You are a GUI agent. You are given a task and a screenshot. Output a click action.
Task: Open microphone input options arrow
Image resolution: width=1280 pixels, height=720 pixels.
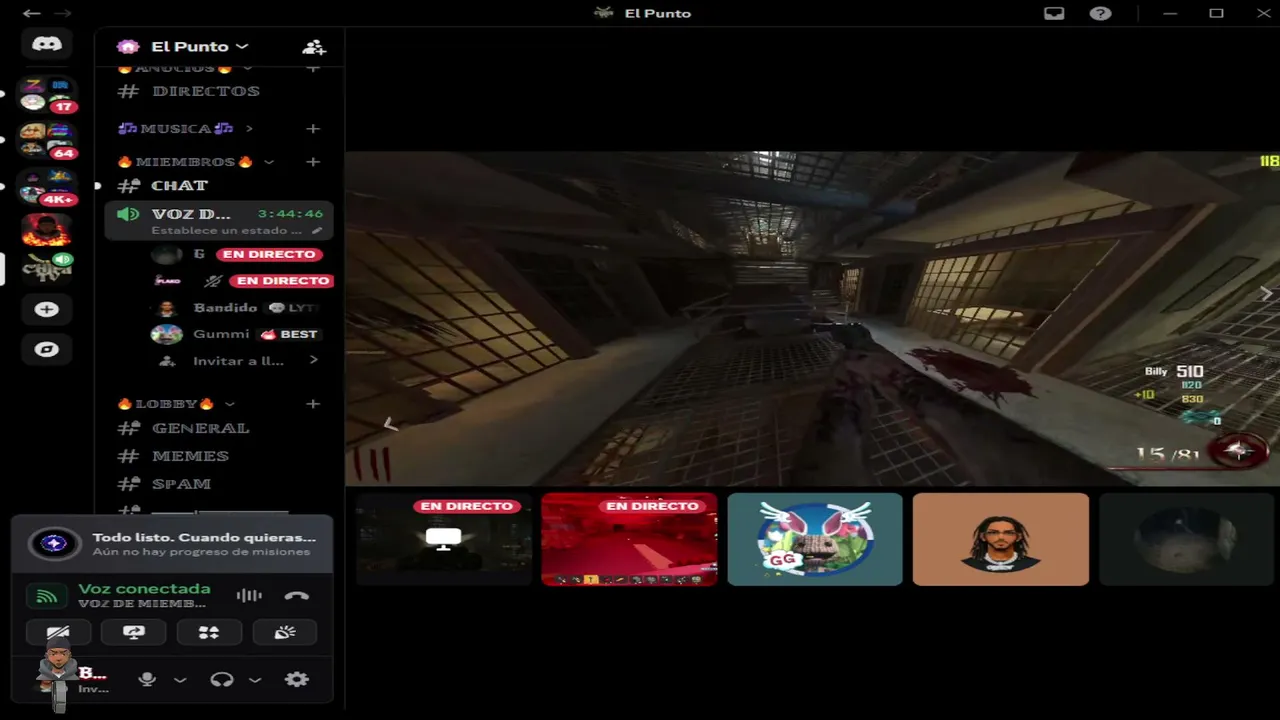tap(180, 680)
